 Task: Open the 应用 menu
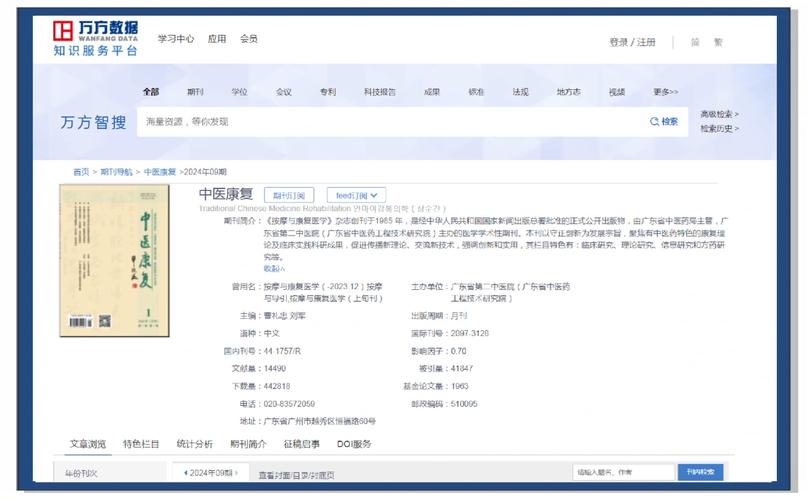coord(217,39)
